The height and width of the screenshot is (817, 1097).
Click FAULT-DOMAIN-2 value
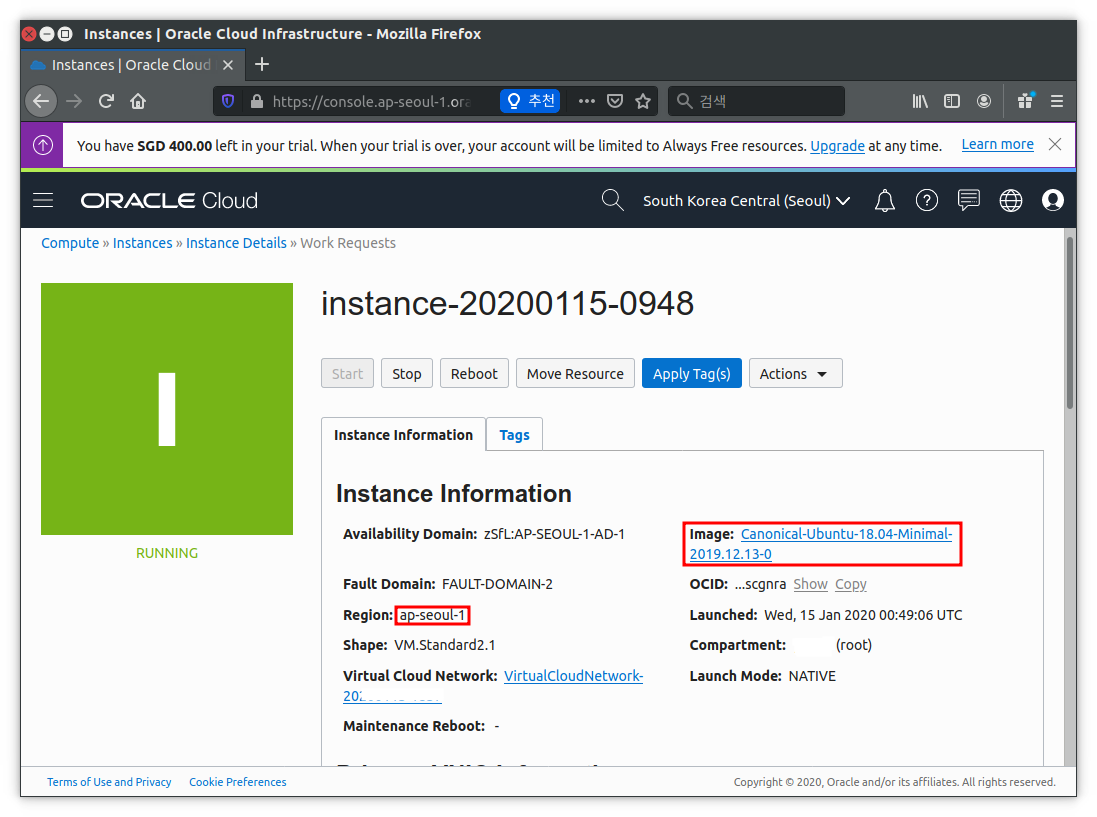click(497, 584)
